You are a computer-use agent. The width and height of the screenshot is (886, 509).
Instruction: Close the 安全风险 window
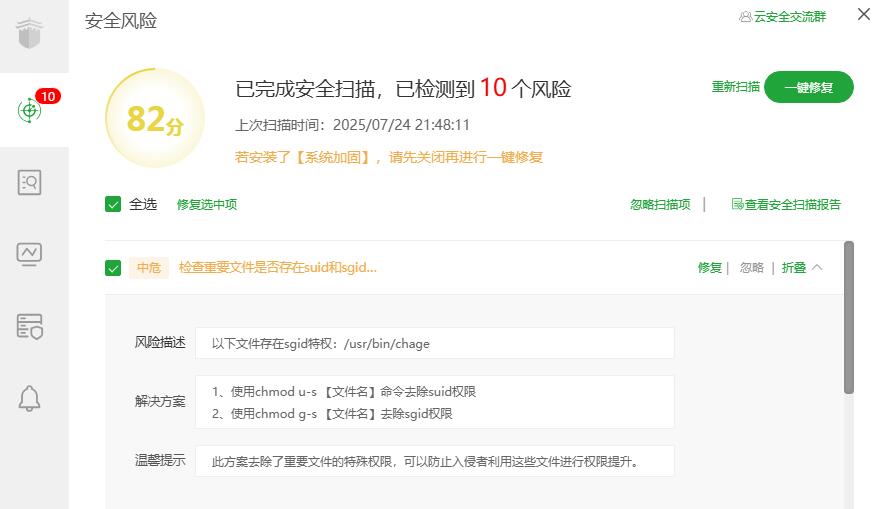[x=863, y=14]
